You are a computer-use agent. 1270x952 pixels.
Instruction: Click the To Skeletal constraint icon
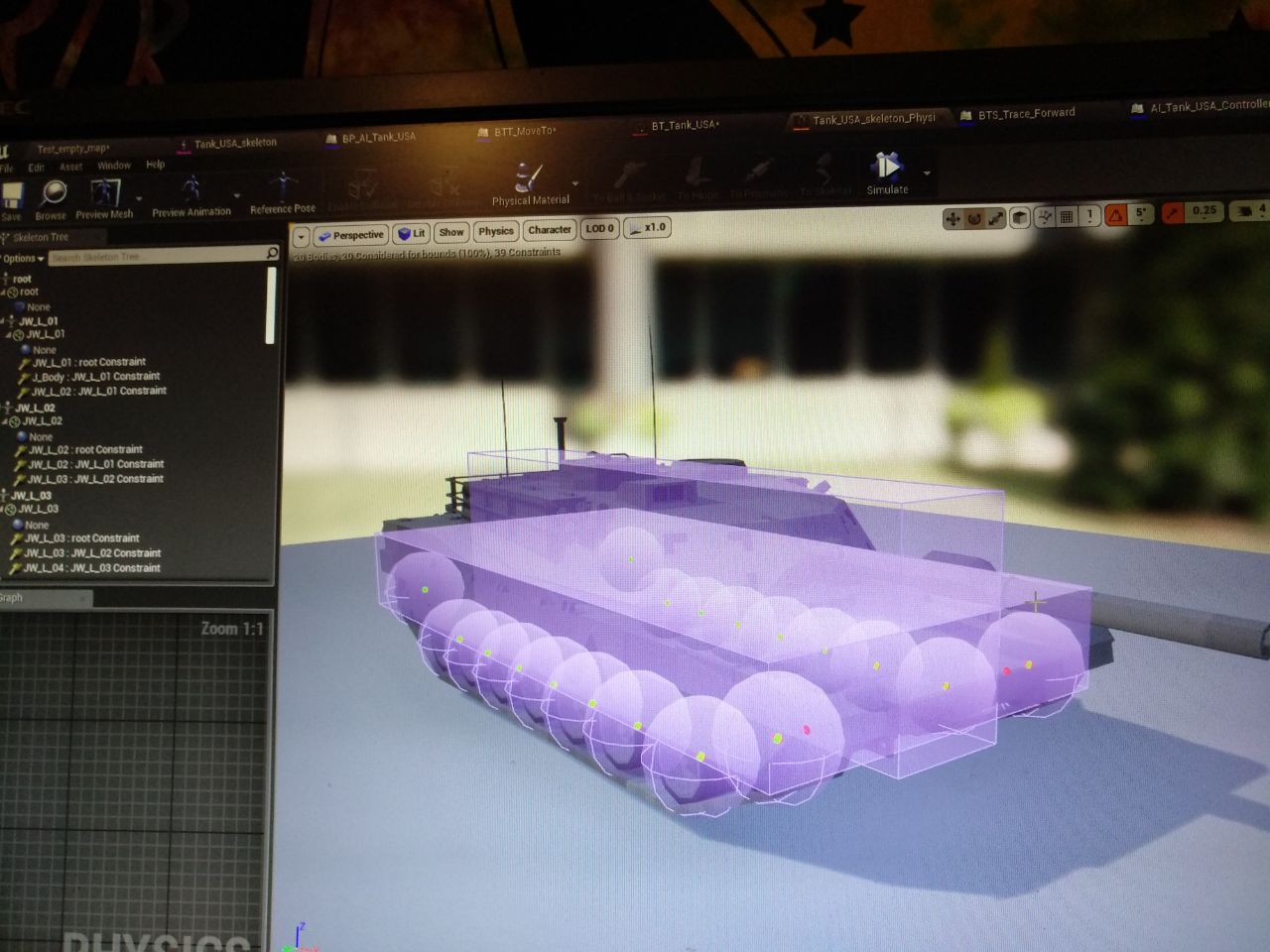click(825, 170)
